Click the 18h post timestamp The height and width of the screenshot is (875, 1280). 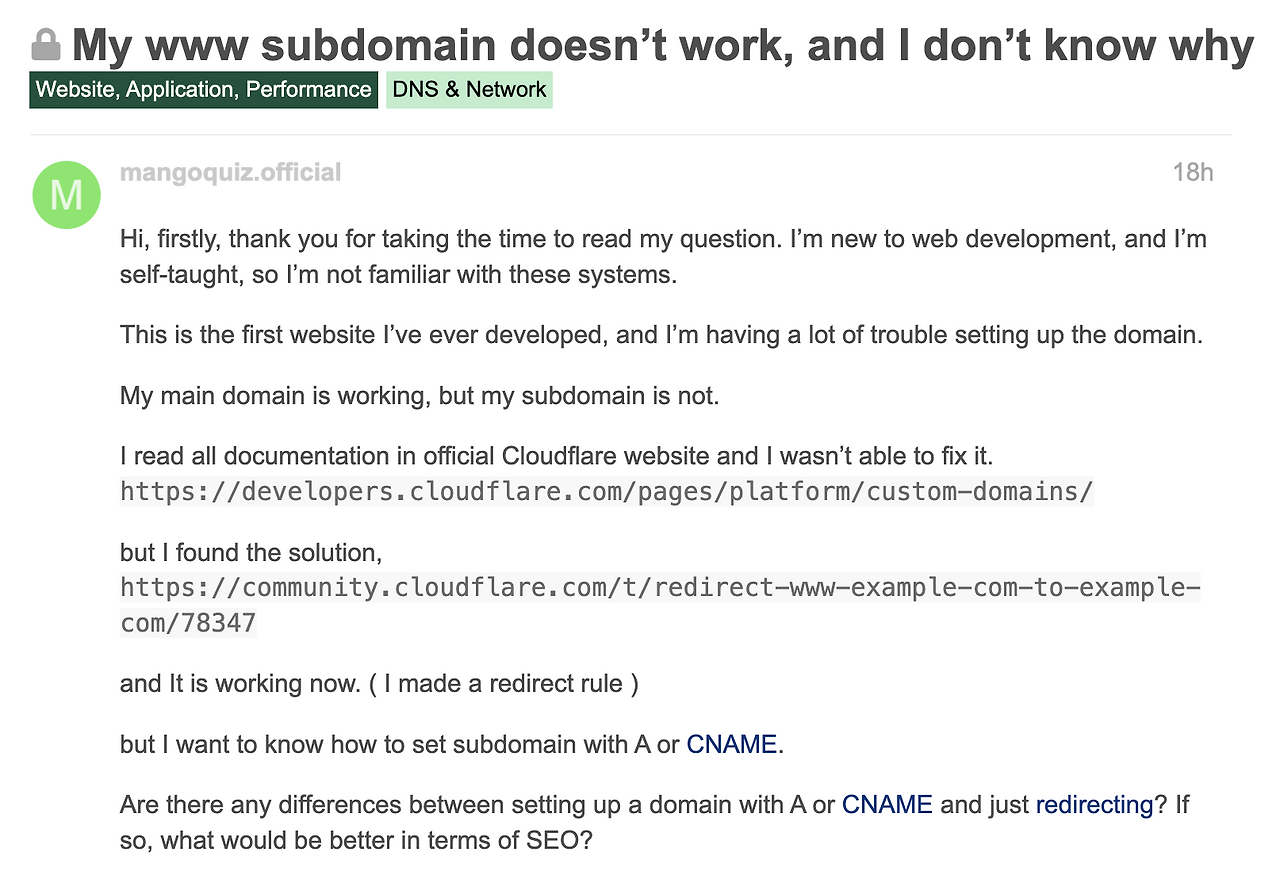tap(1193, 172)
